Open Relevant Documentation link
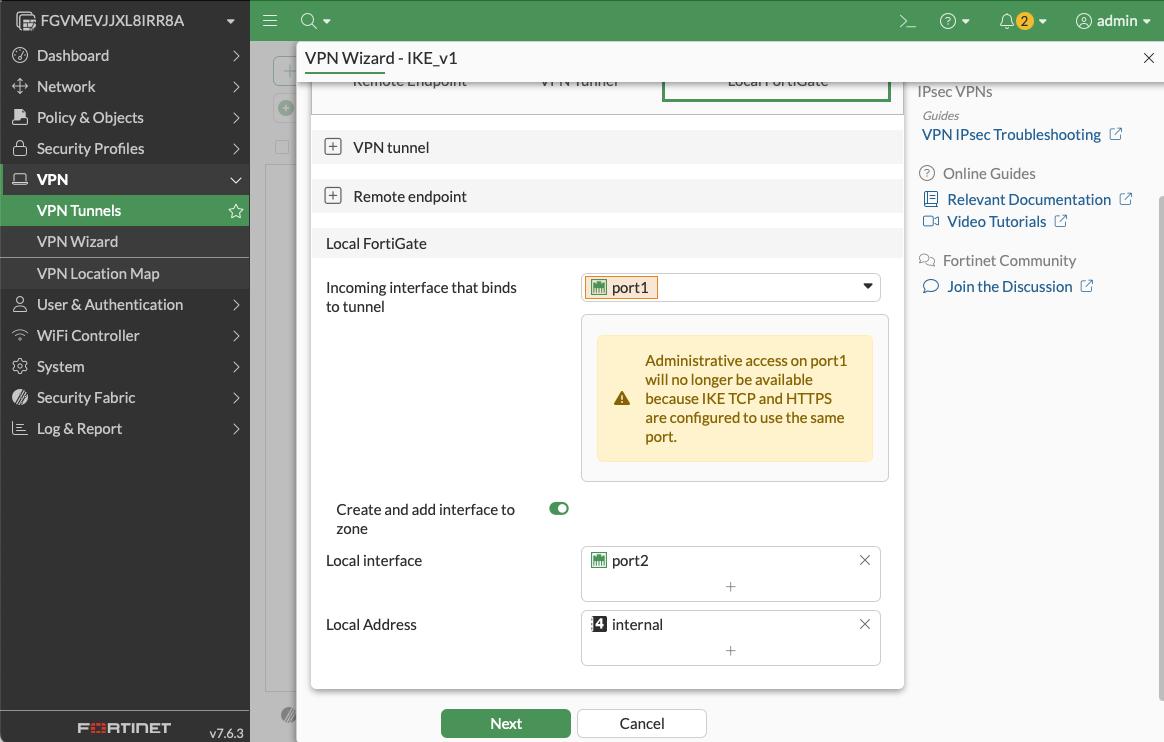1164x742 pixels. pos(1029,200)
